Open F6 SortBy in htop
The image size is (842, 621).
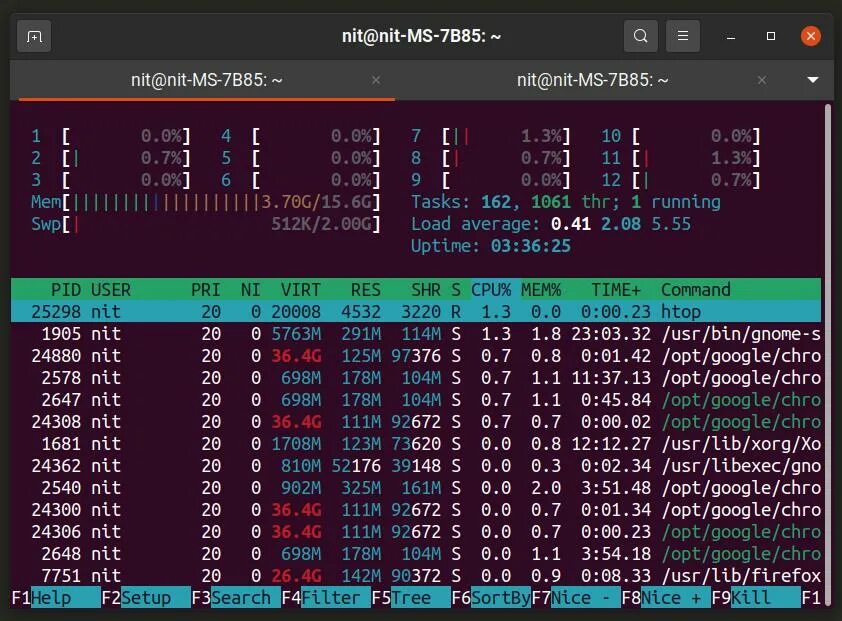tap(491, 597)
